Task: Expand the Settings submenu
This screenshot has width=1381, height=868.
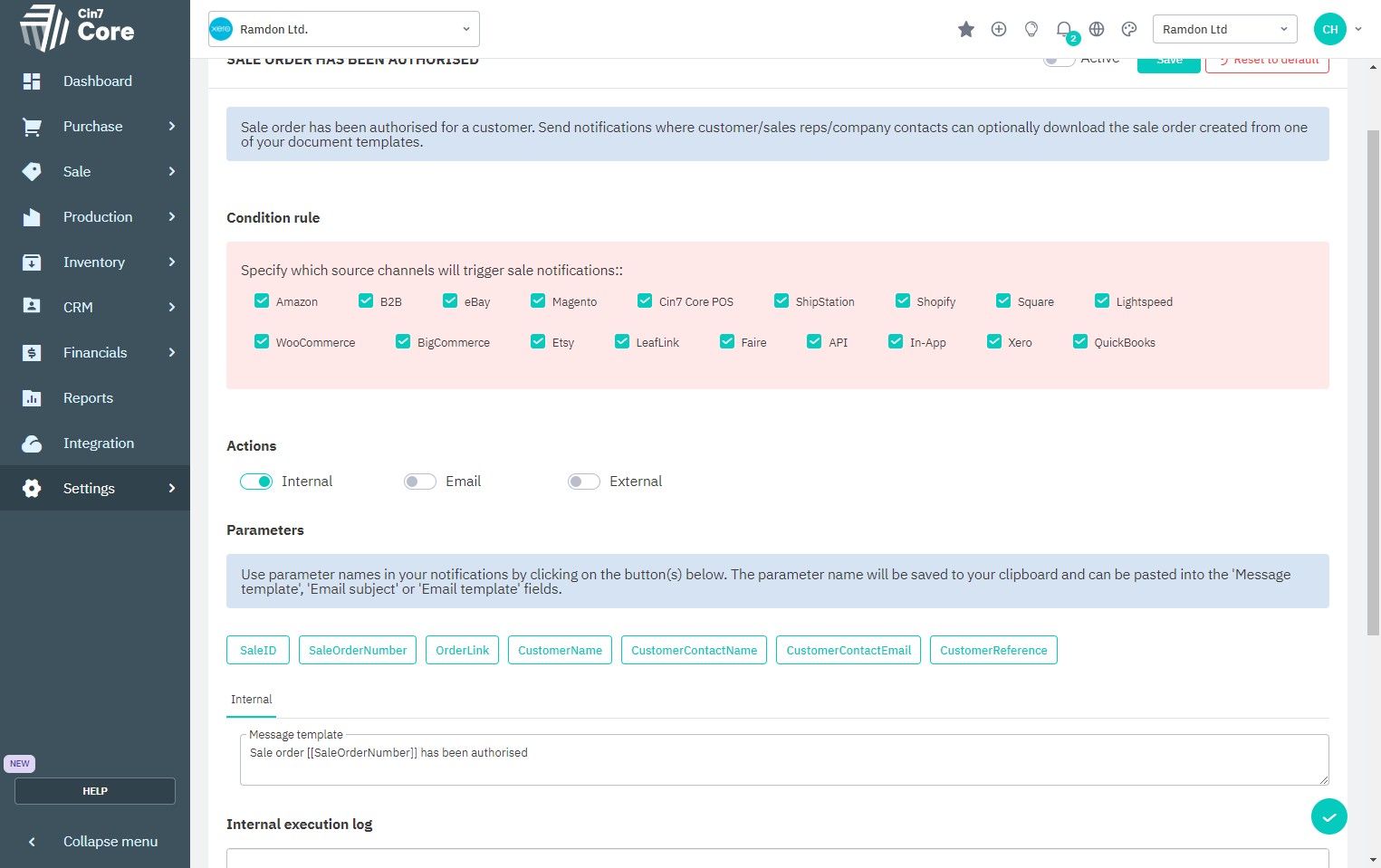Action: [x=89, y=489]
